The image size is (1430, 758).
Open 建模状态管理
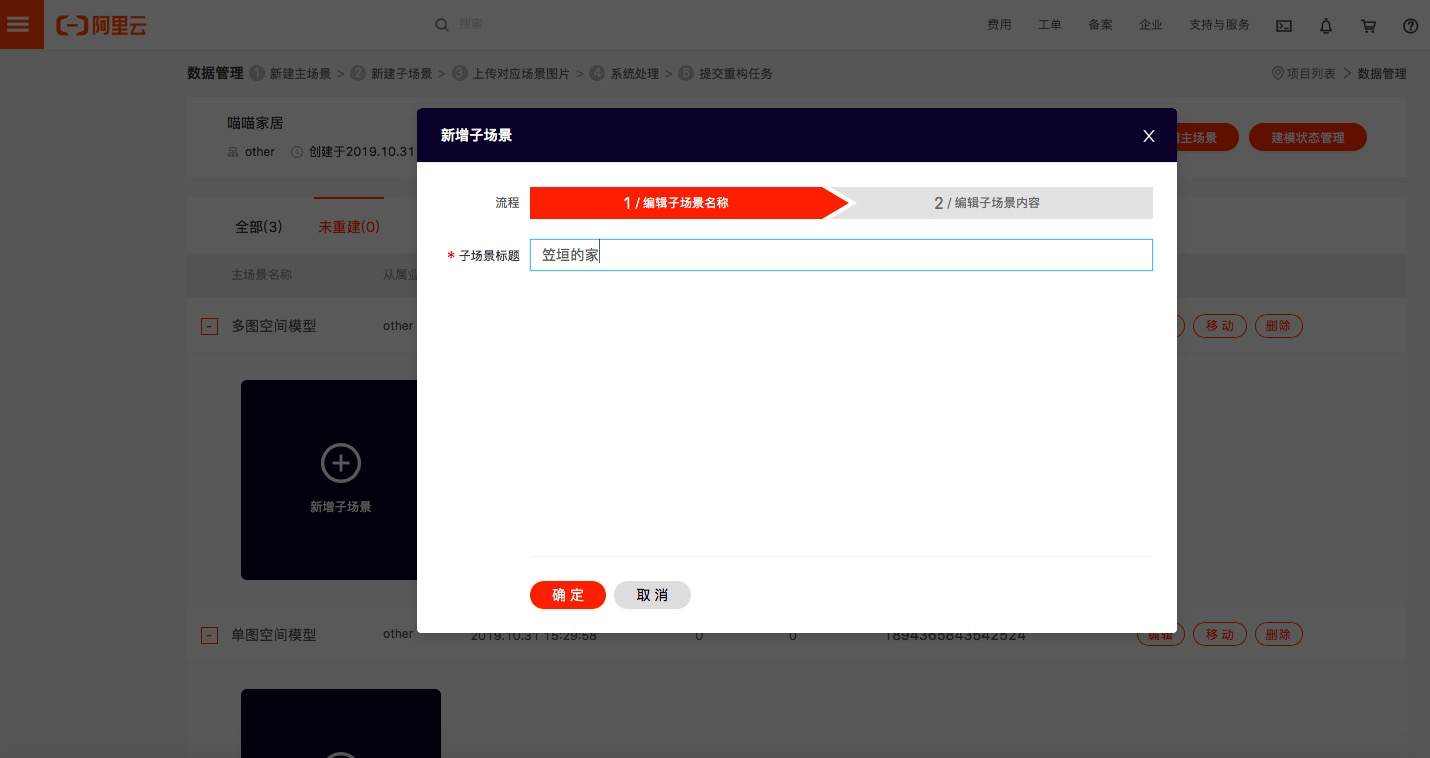click(x=1307, y=138)
